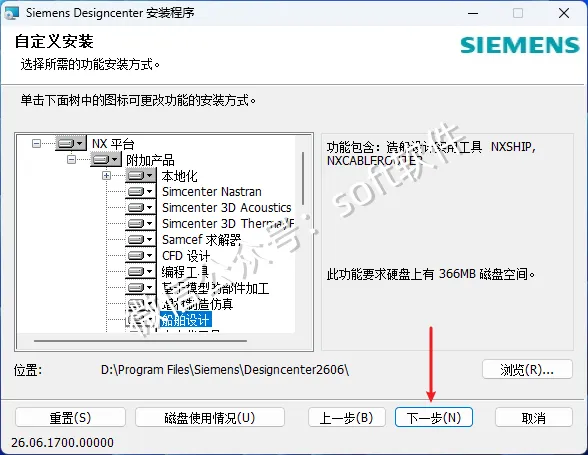
Task: Open install-mode dropdown for 附加产品
Action: pyautogui.click(x=106, y=159)
